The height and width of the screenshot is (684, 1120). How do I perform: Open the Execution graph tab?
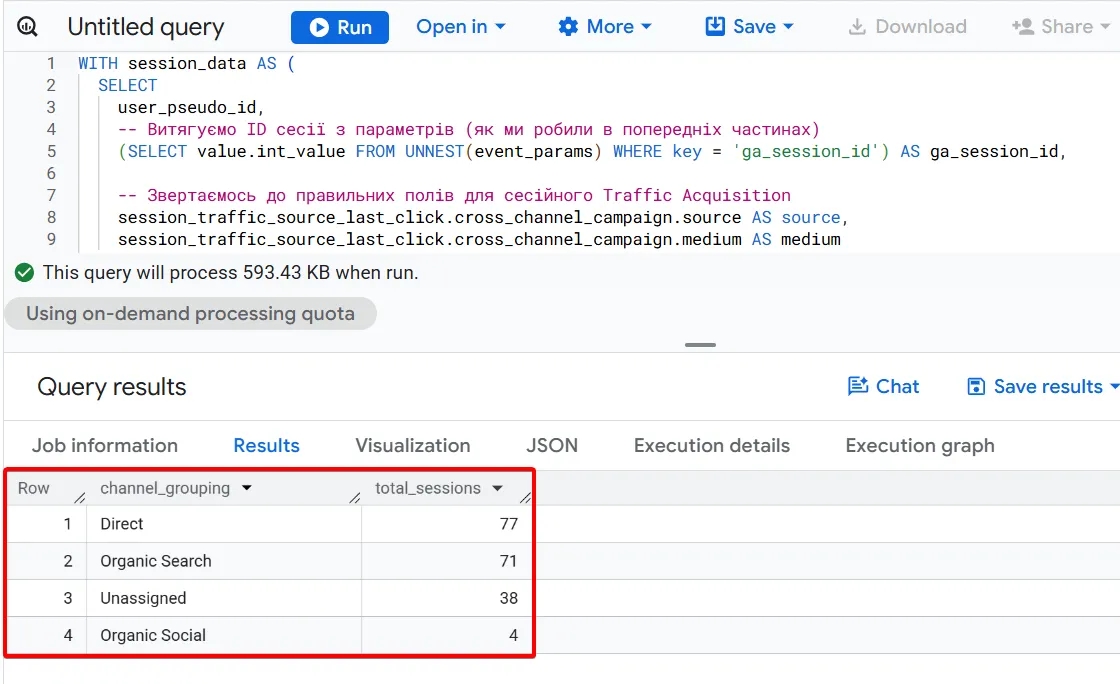[x=920, y=446]
